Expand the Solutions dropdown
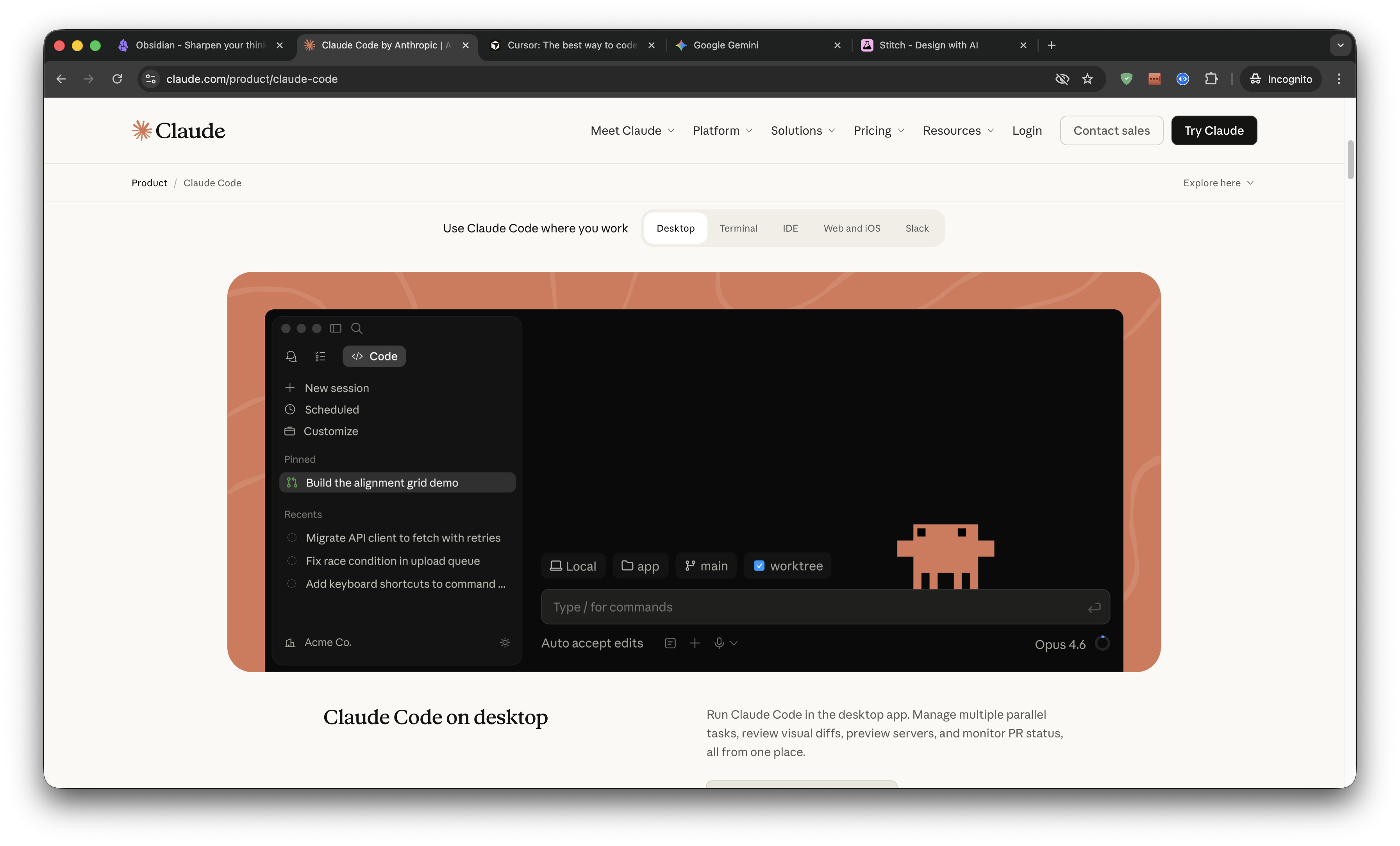The width and height of the screenshot is (1400, 846). pos(803,131)
